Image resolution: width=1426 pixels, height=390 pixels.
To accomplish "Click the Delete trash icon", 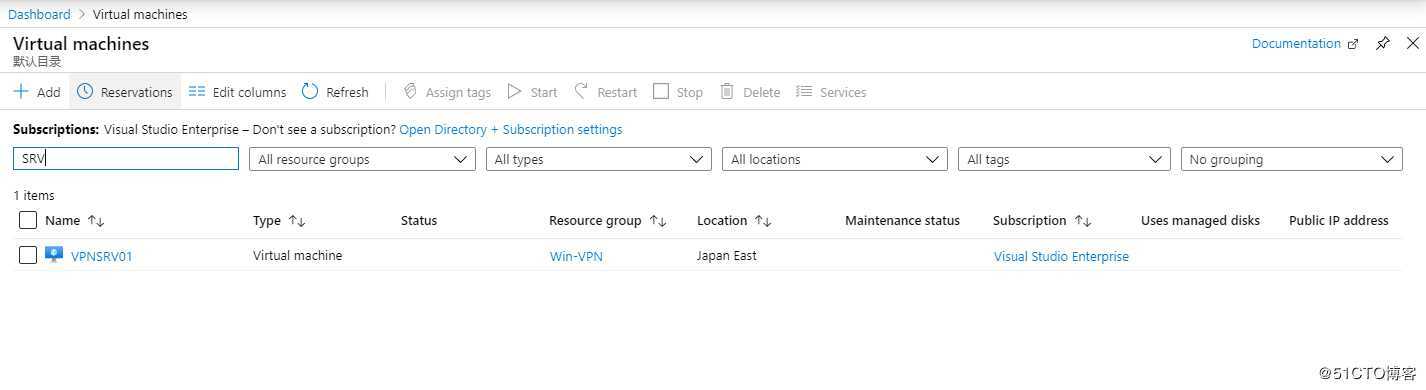I will pyautogui.click(x=727, y=92).
